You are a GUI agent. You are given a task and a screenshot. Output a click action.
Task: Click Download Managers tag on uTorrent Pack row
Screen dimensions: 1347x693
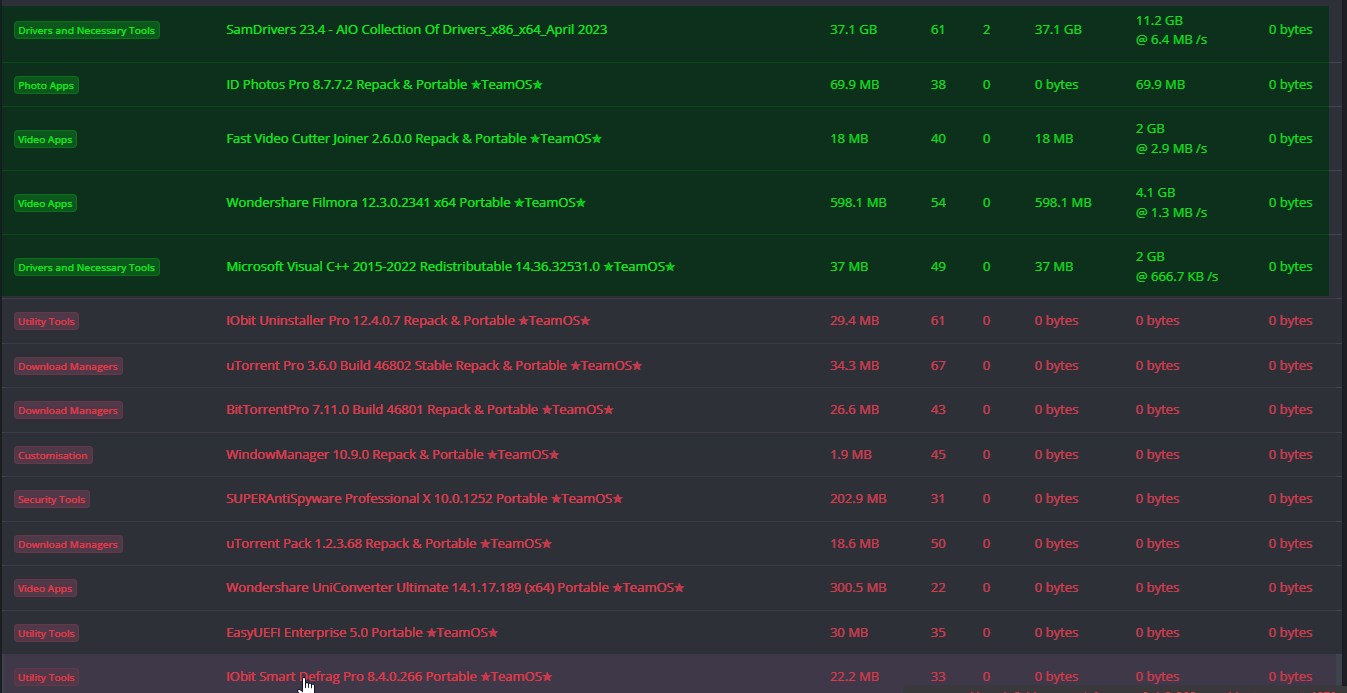[68, 545]
